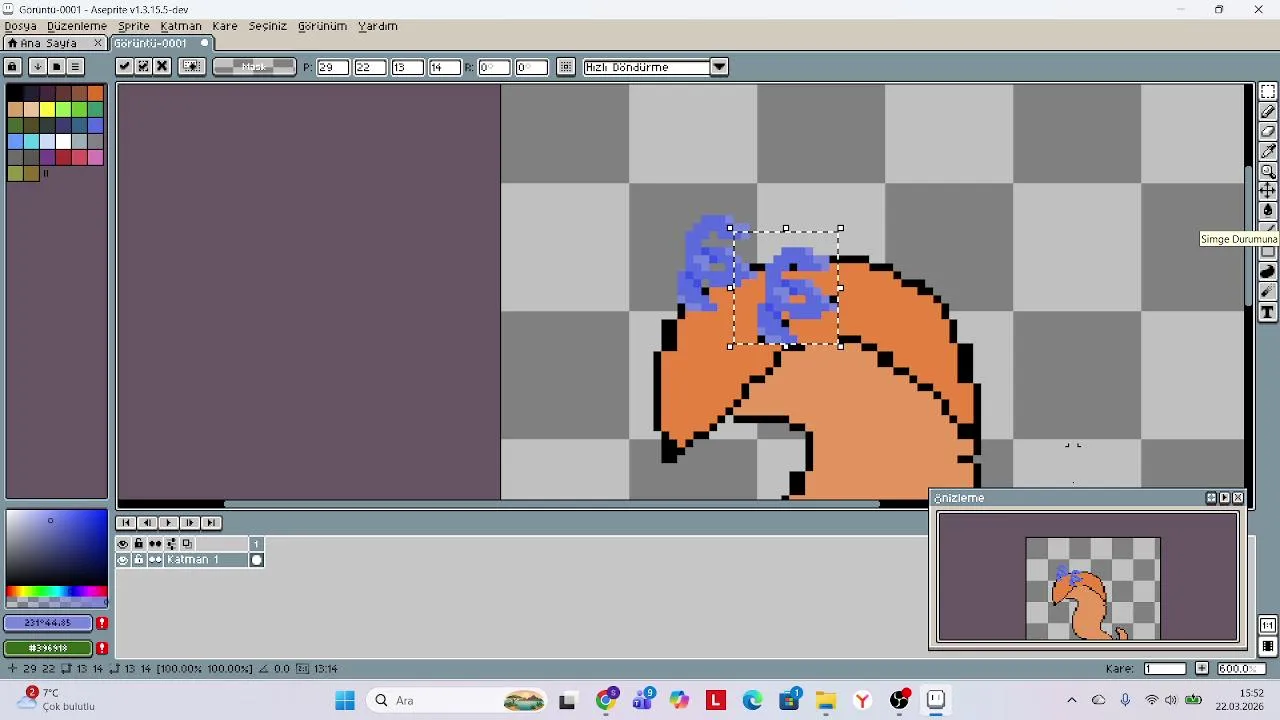Select the Rectangular Marquee tool
The image size is (1280, 720).
1268,92
